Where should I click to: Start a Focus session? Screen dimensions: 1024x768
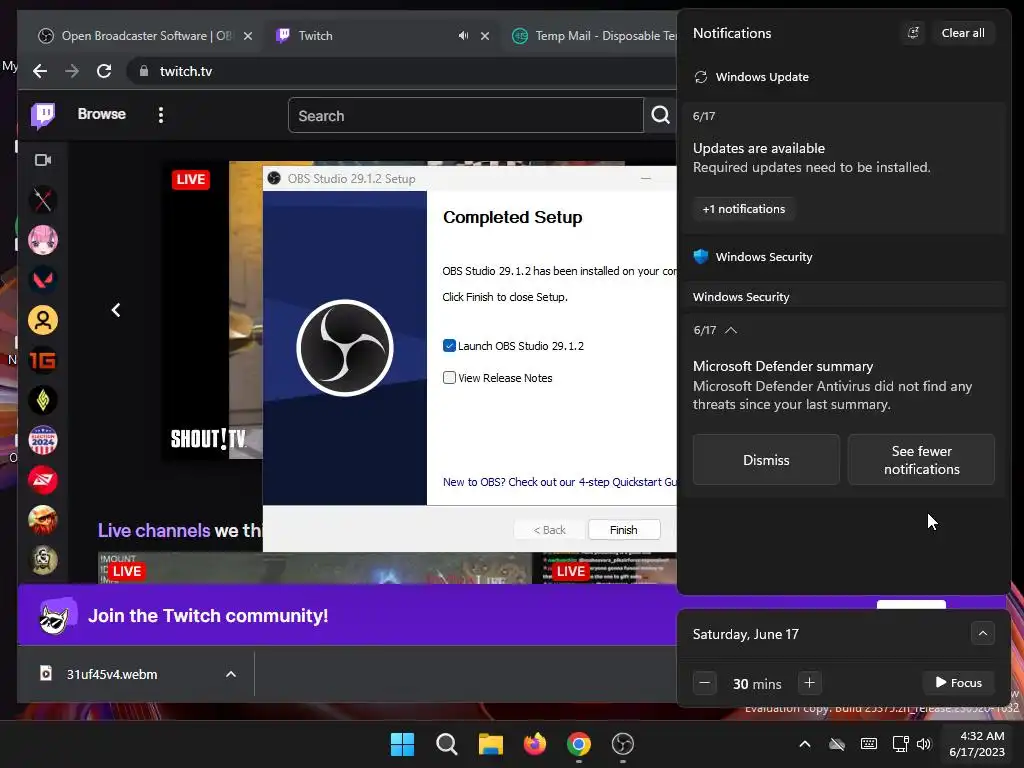click(x=958, y=682)
